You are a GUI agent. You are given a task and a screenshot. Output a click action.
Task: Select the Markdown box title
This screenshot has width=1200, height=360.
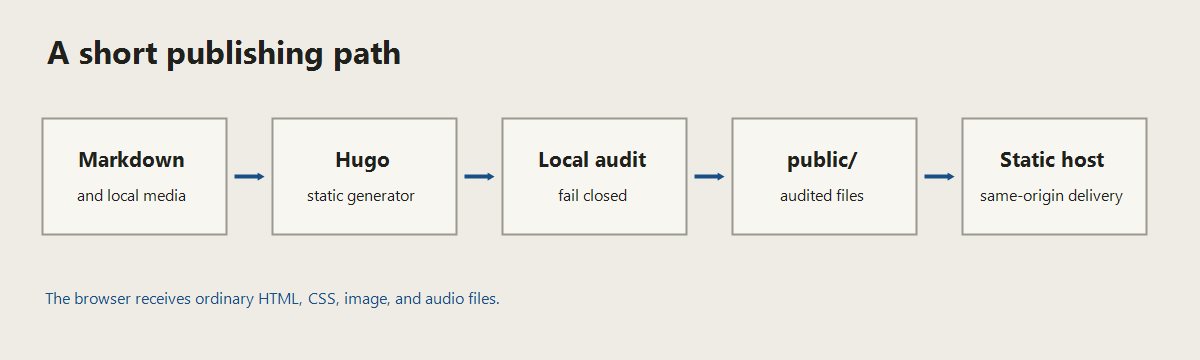[x=132, y=160]
